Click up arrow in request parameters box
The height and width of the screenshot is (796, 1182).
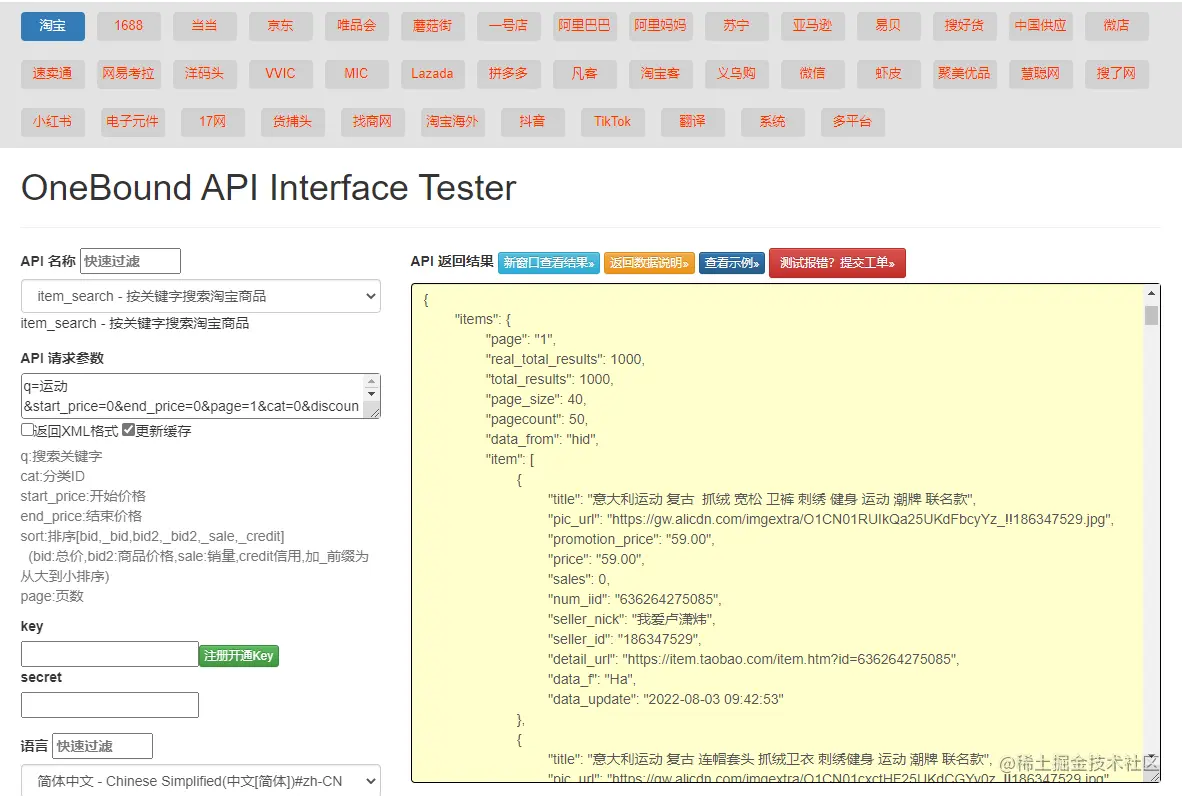point(372,383)
